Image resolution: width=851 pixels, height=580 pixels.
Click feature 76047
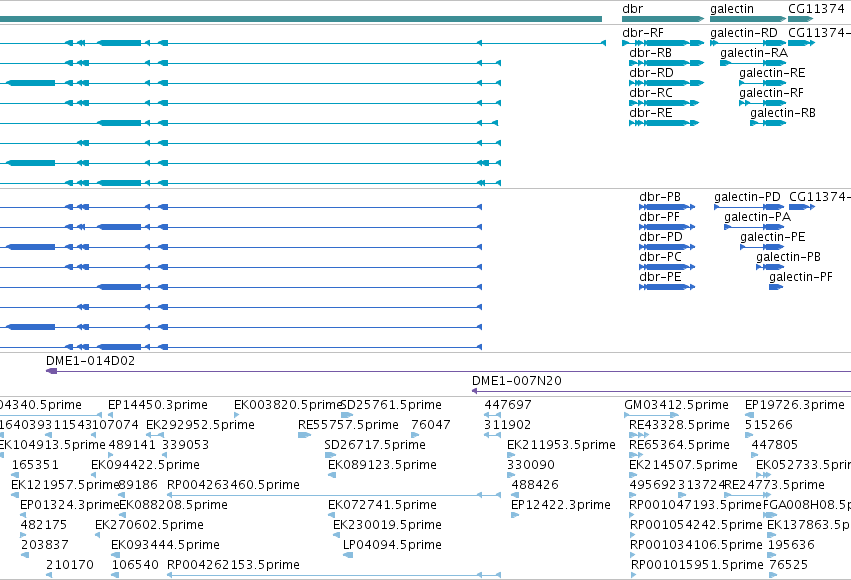pos(430,425)
